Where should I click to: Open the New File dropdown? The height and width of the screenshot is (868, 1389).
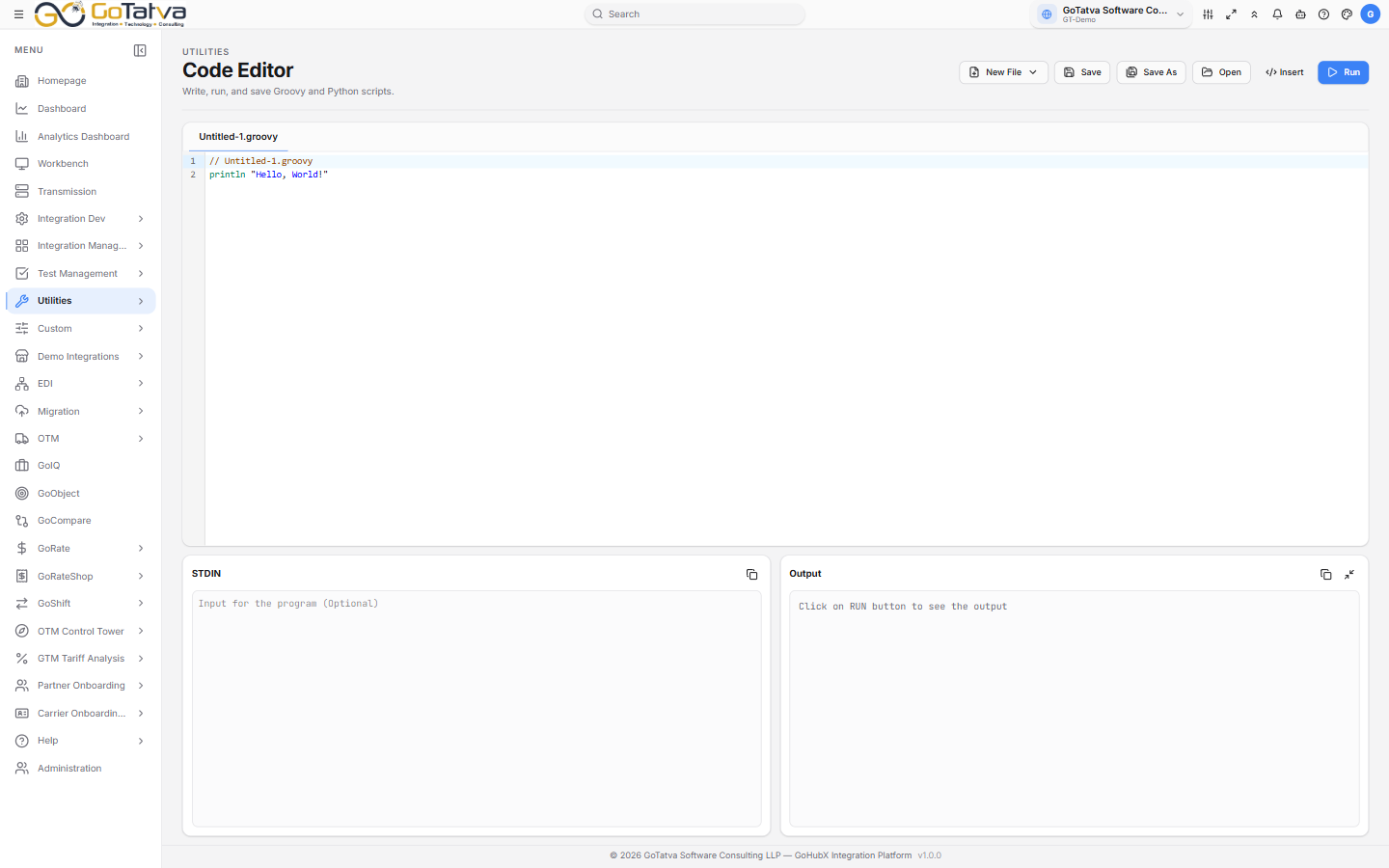click(1003, 72)
